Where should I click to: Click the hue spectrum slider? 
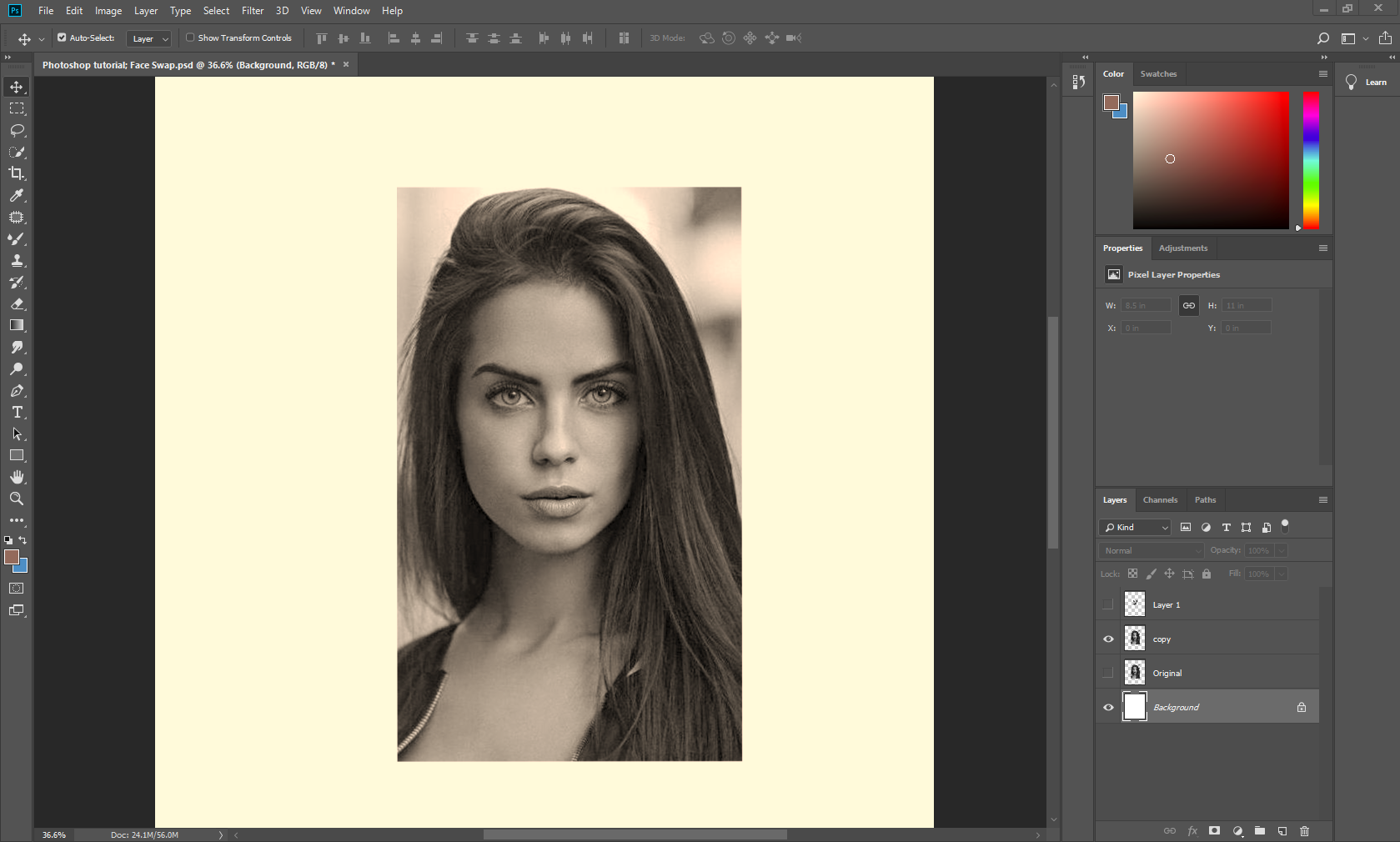1311,160
